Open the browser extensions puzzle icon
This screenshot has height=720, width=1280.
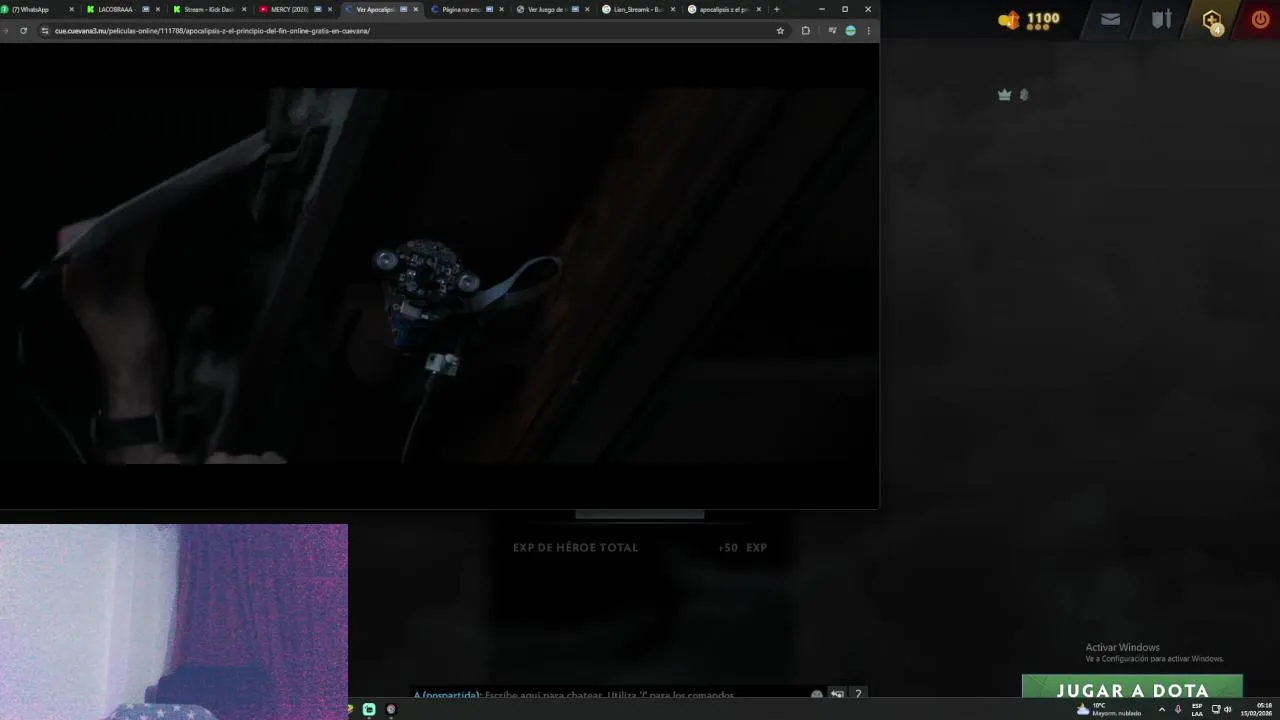click(805, 31)
